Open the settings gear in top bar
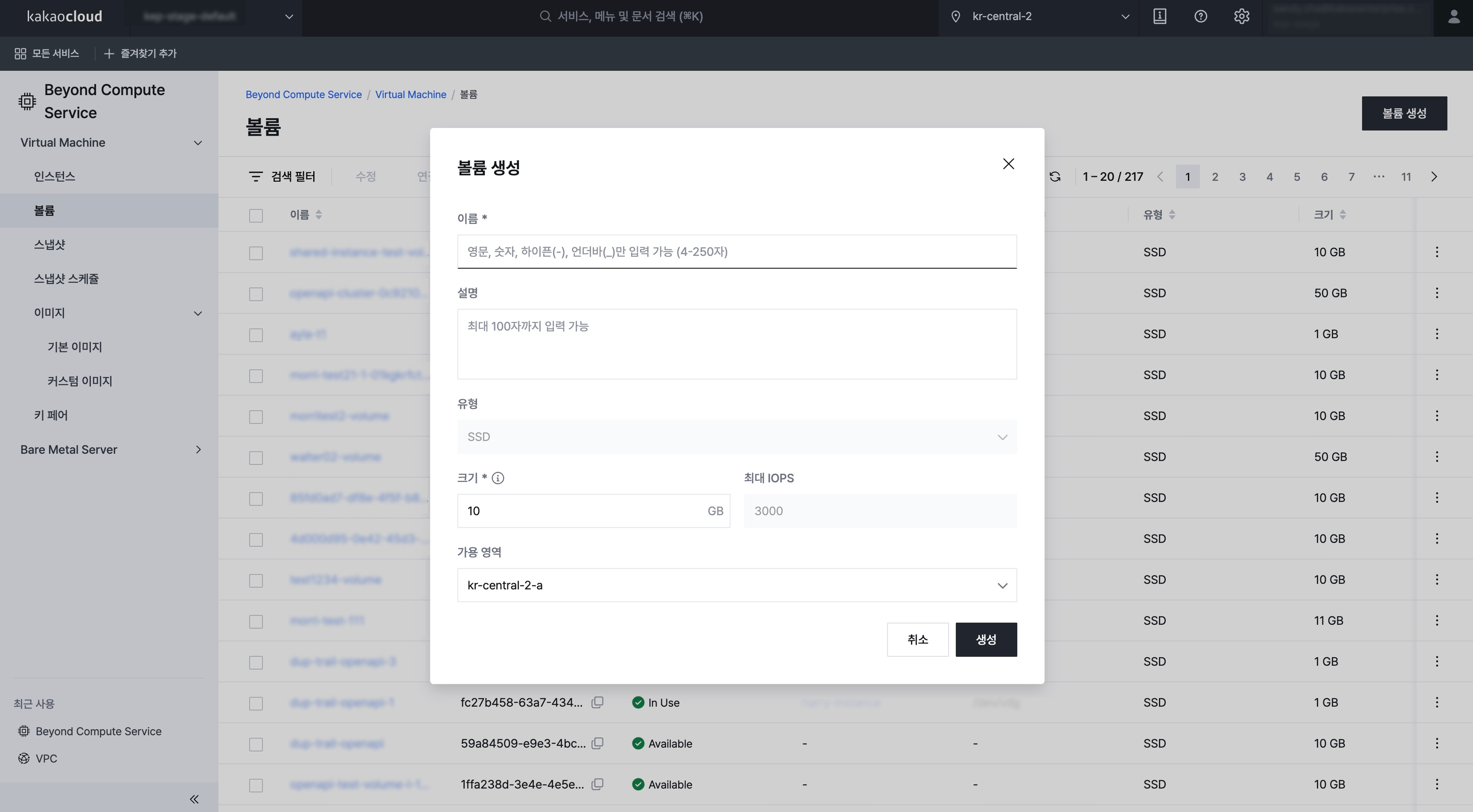Image resolution: width=1473 pixels, height=812 pixels. (x=1241, y=17)
